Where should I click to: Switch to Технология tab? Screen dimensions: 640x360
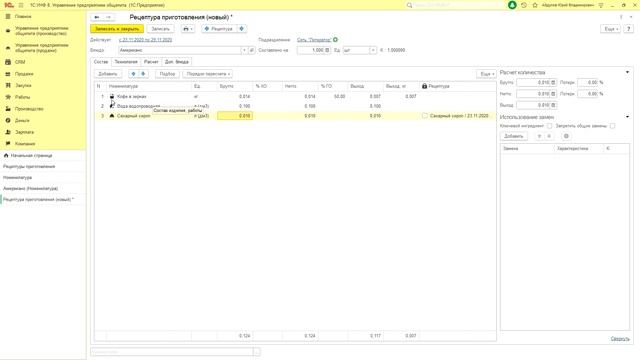(126, 62)
